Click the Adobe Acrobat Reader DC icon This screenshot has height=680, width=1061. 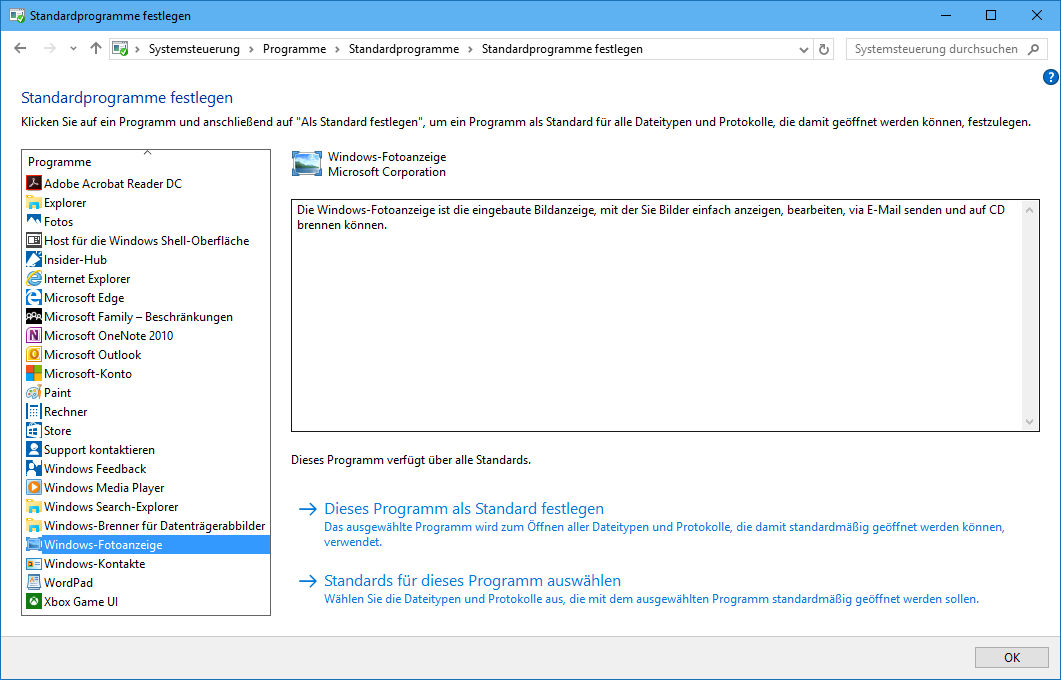[x=34, y=183]
